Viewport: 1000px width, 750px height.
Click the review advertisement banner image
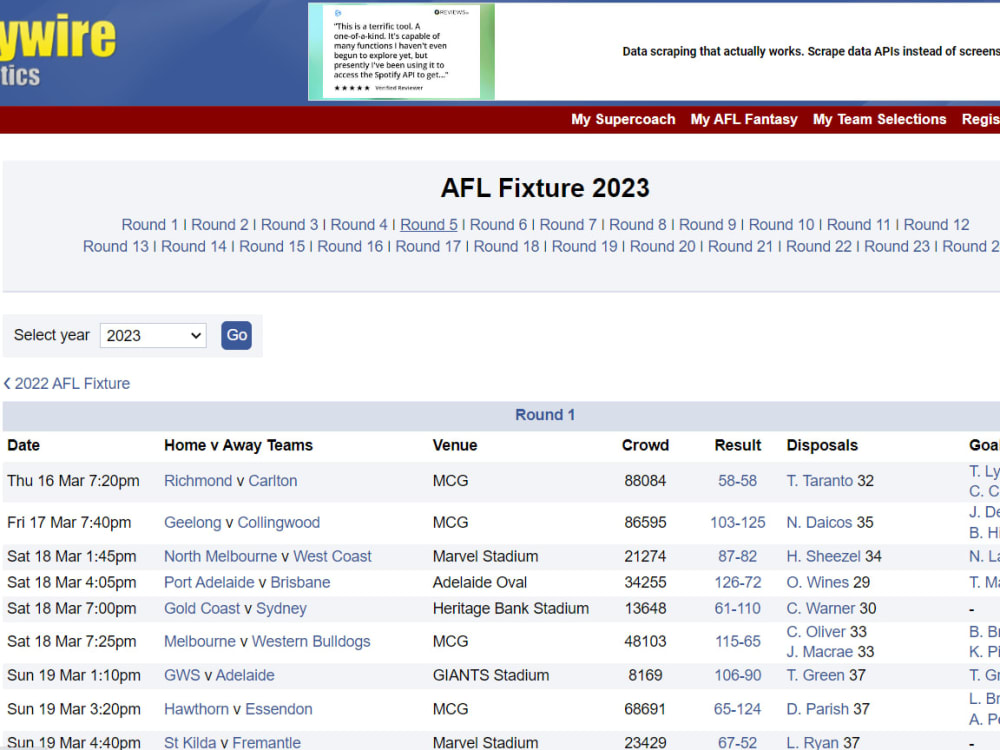(401, 52)
